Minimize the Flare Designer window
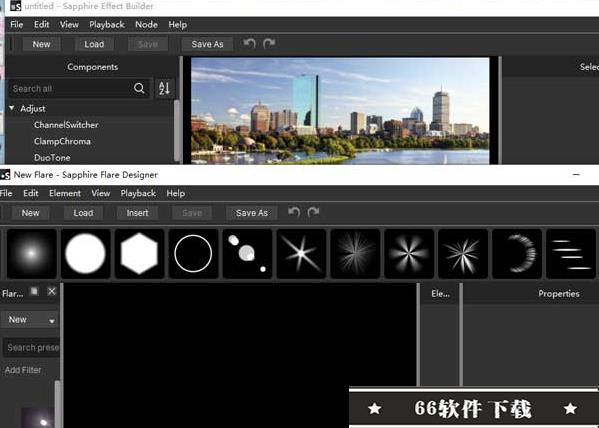 click(x=576, y=175)
